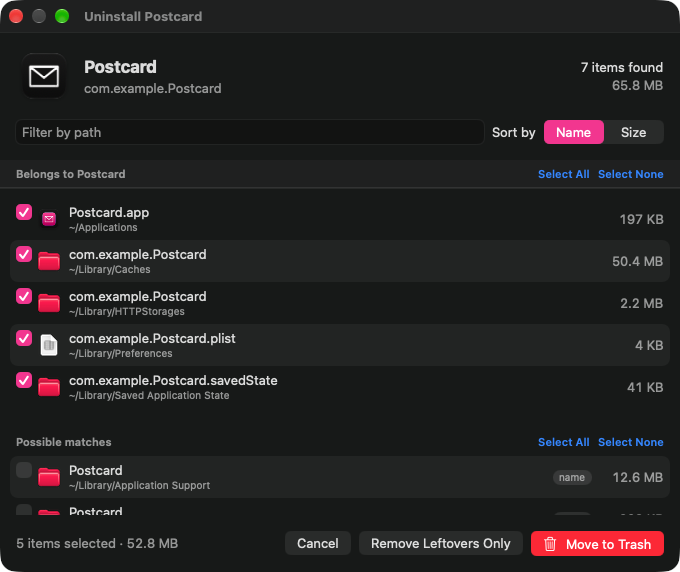This screenshot has height=572, width=680.
Task: Click Remove Leftovers Only
Action: point(441,543)
